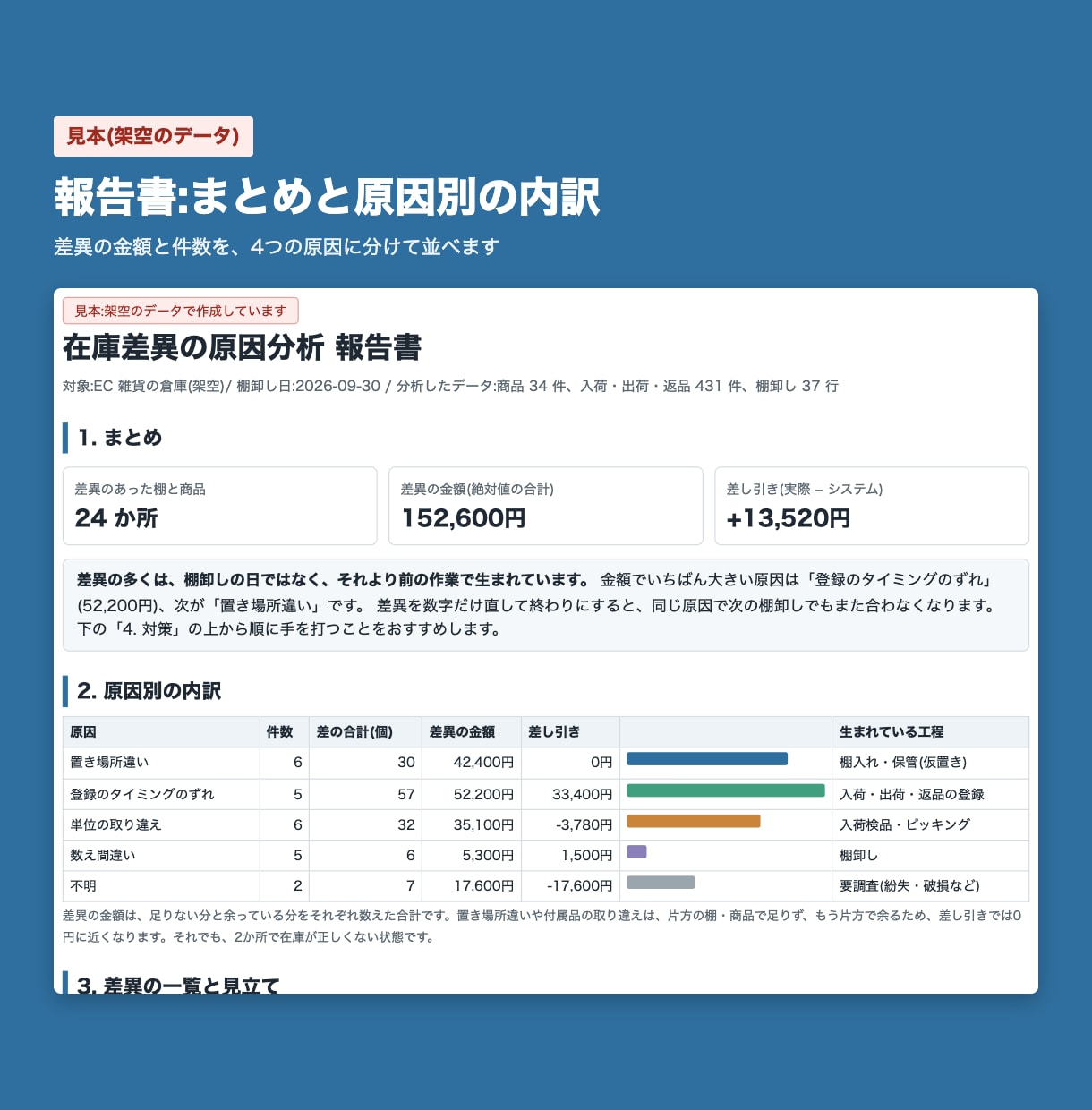Viewport: 1092px width, 1110px height.
Task: Click the bold sentence 差異の多くは、棚卸しの日ではなく
Action: pos(333,579)
